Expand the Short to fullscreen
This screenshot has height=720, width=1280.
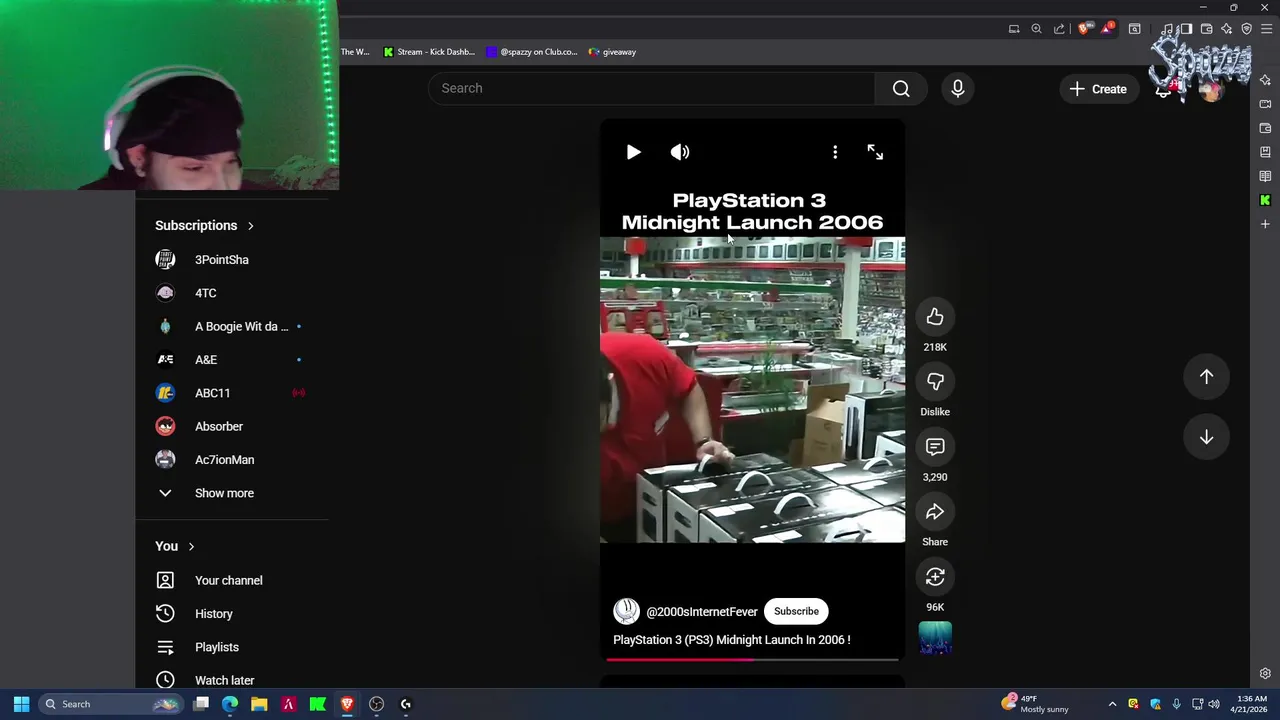click(875, 152)
